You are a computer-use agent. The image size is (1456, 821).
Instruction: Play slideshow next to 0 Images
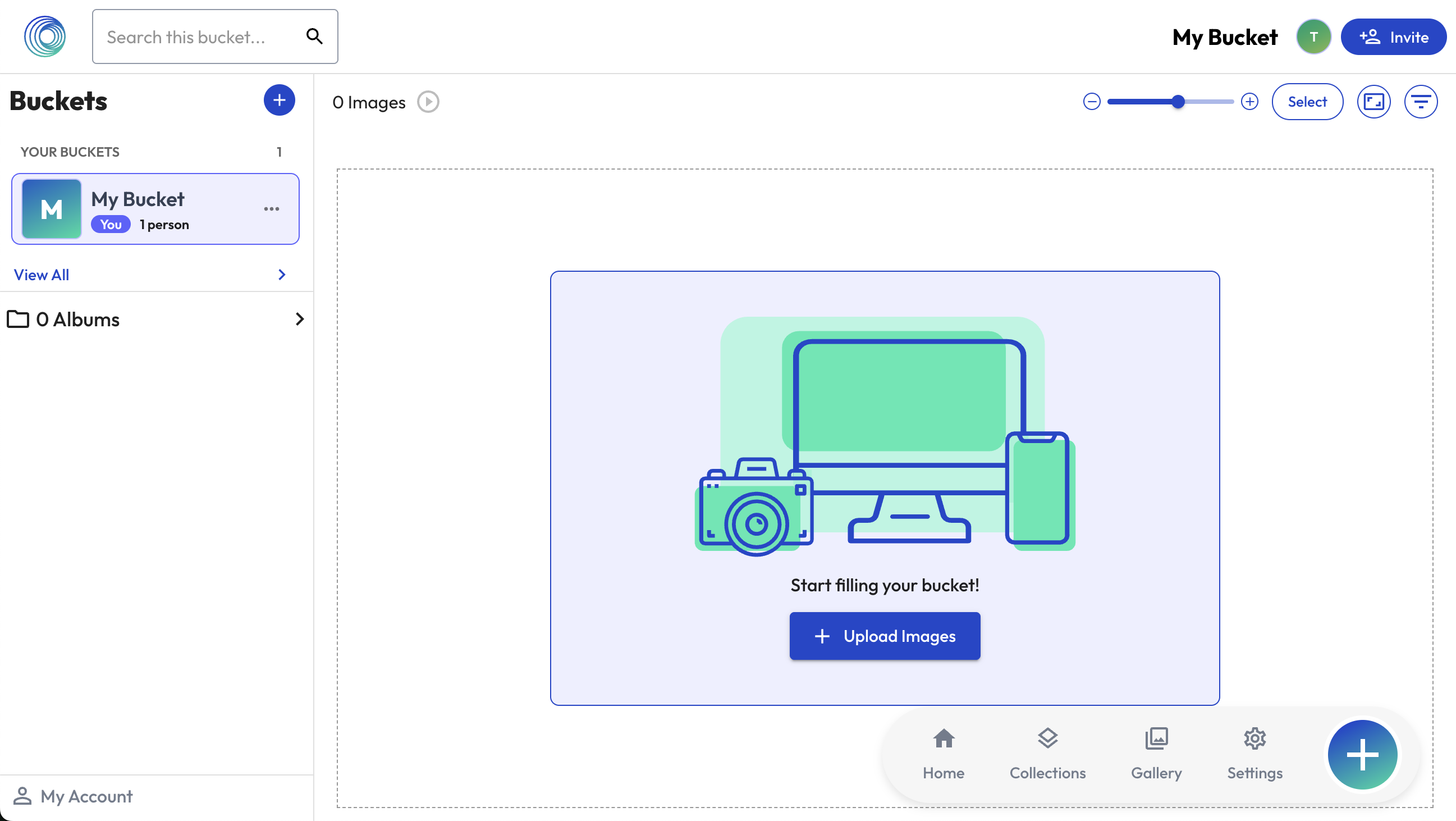[428, 102]
